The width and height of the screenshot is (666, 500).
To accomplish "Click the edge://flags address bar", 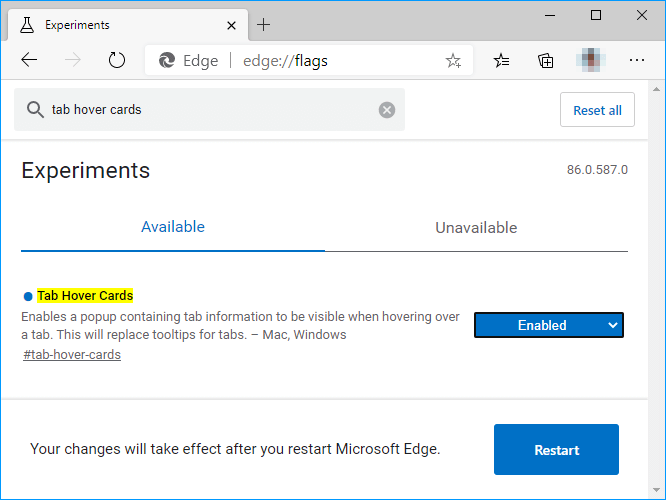I will [x=309, y=60].
